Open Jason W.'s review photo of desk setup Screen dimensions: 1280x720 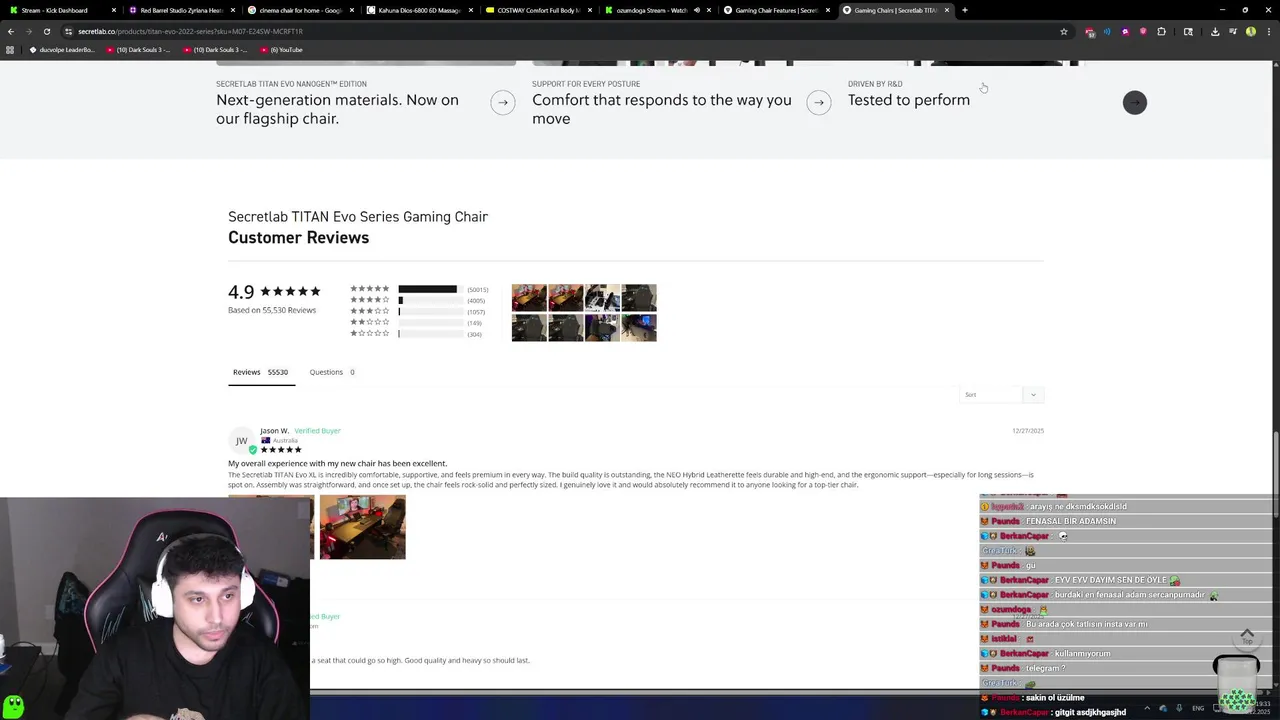click(362, 527)
